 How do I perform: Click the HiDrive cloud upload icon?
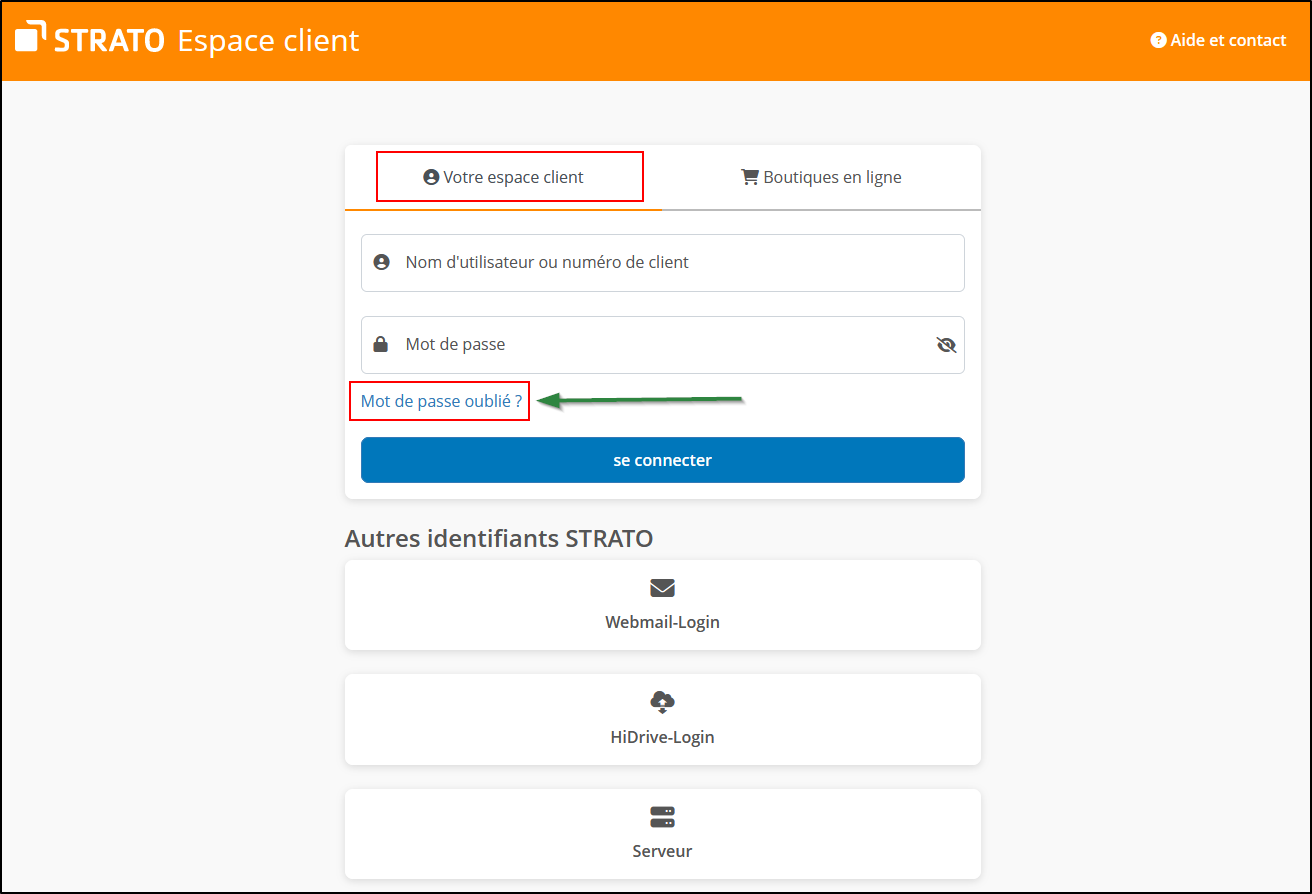pyautogui.click(x=662, y=702)
